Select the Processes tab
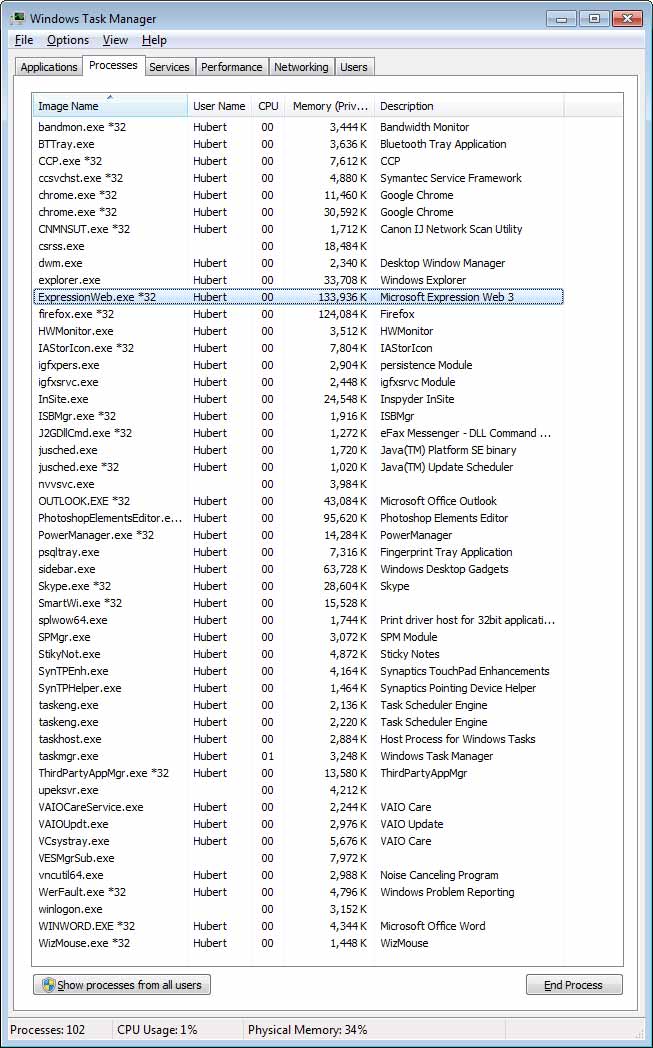This screenshot has width=653, height=1048. coord(113,66)
